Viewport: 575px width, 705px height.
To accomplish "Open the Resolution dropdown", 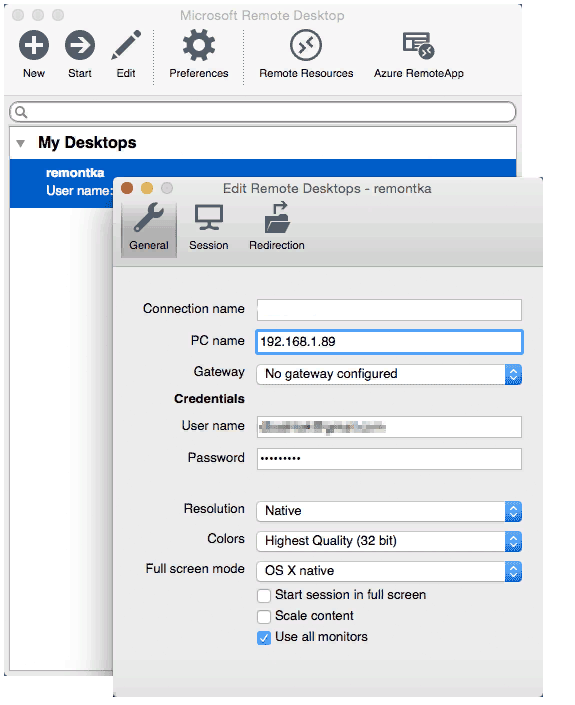I will 389,511.
